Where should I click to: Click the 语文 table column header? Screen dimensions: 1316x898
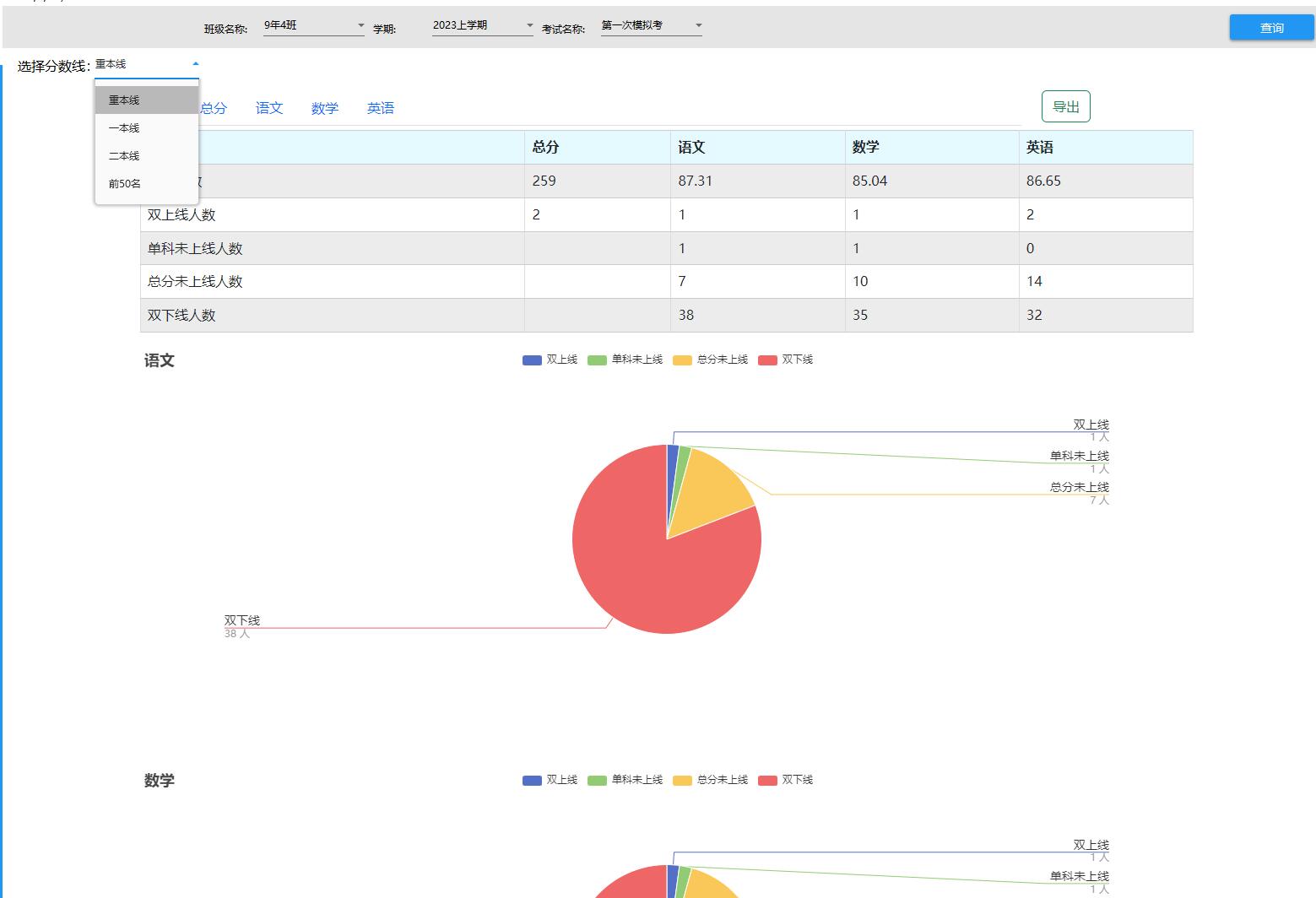[x=758, y=147]
